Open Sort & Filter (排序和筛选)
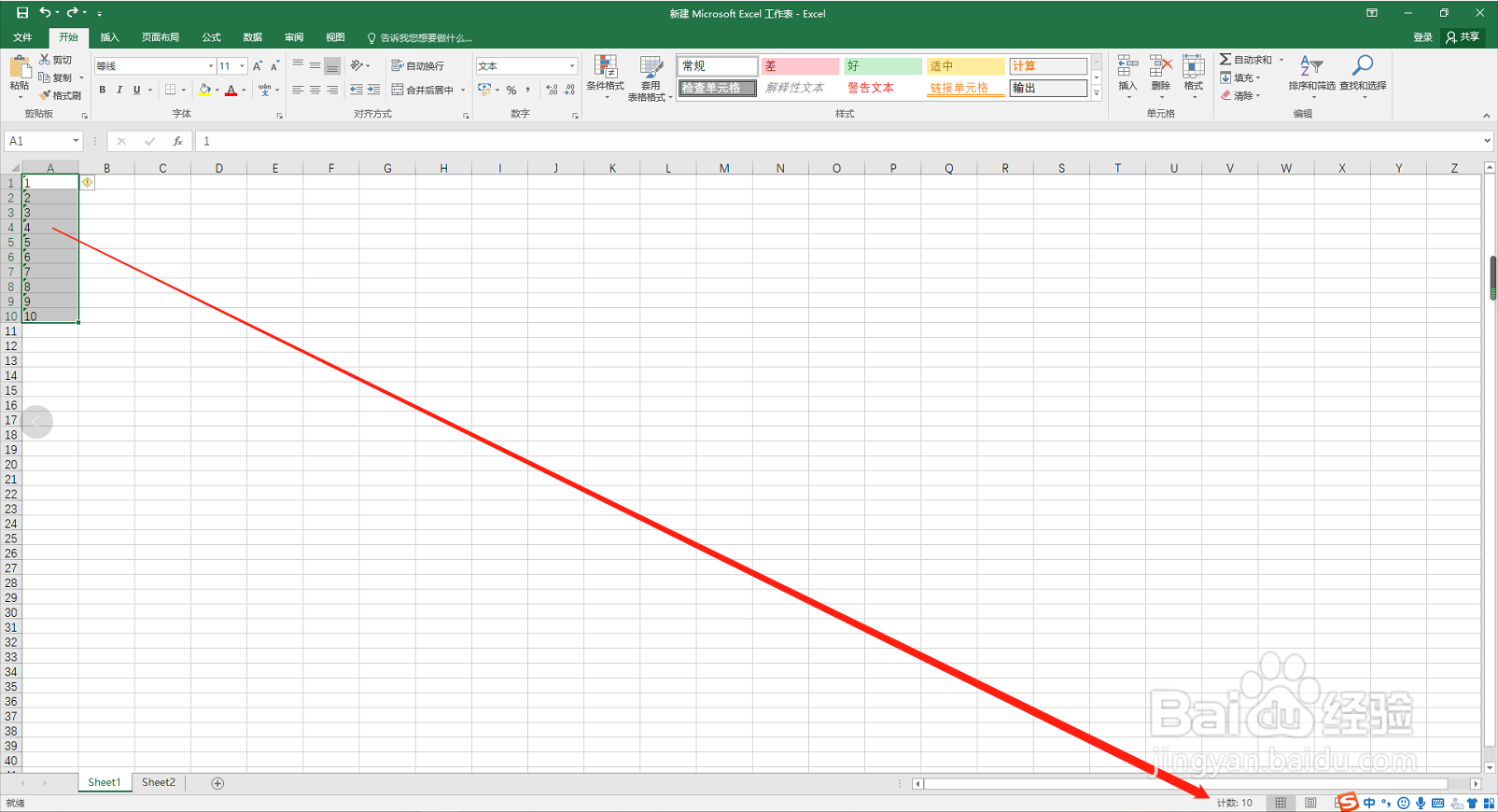1498x812 pixels. 1311,77
